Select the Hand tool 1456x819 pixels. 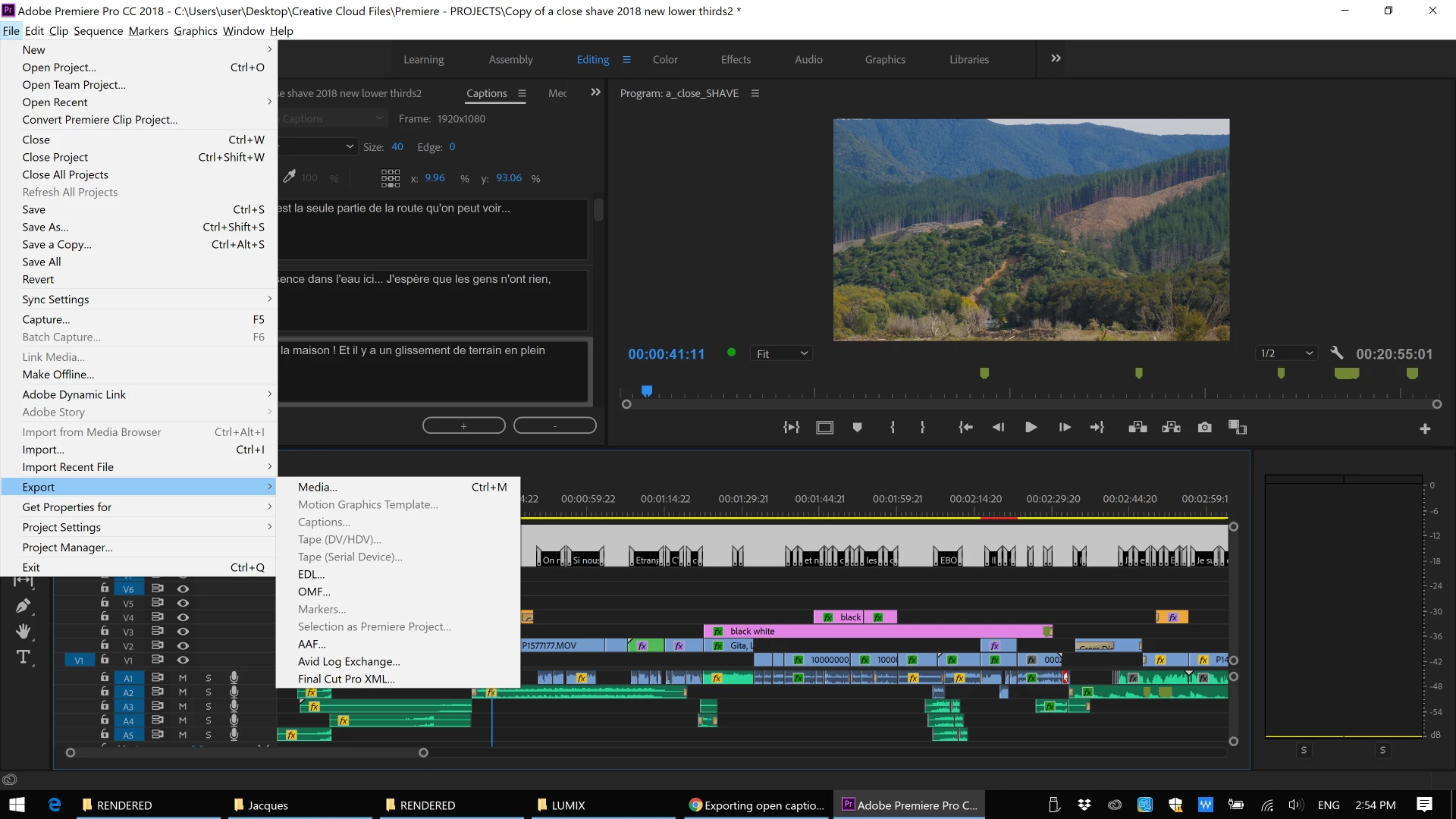click(x=24, y=631)
